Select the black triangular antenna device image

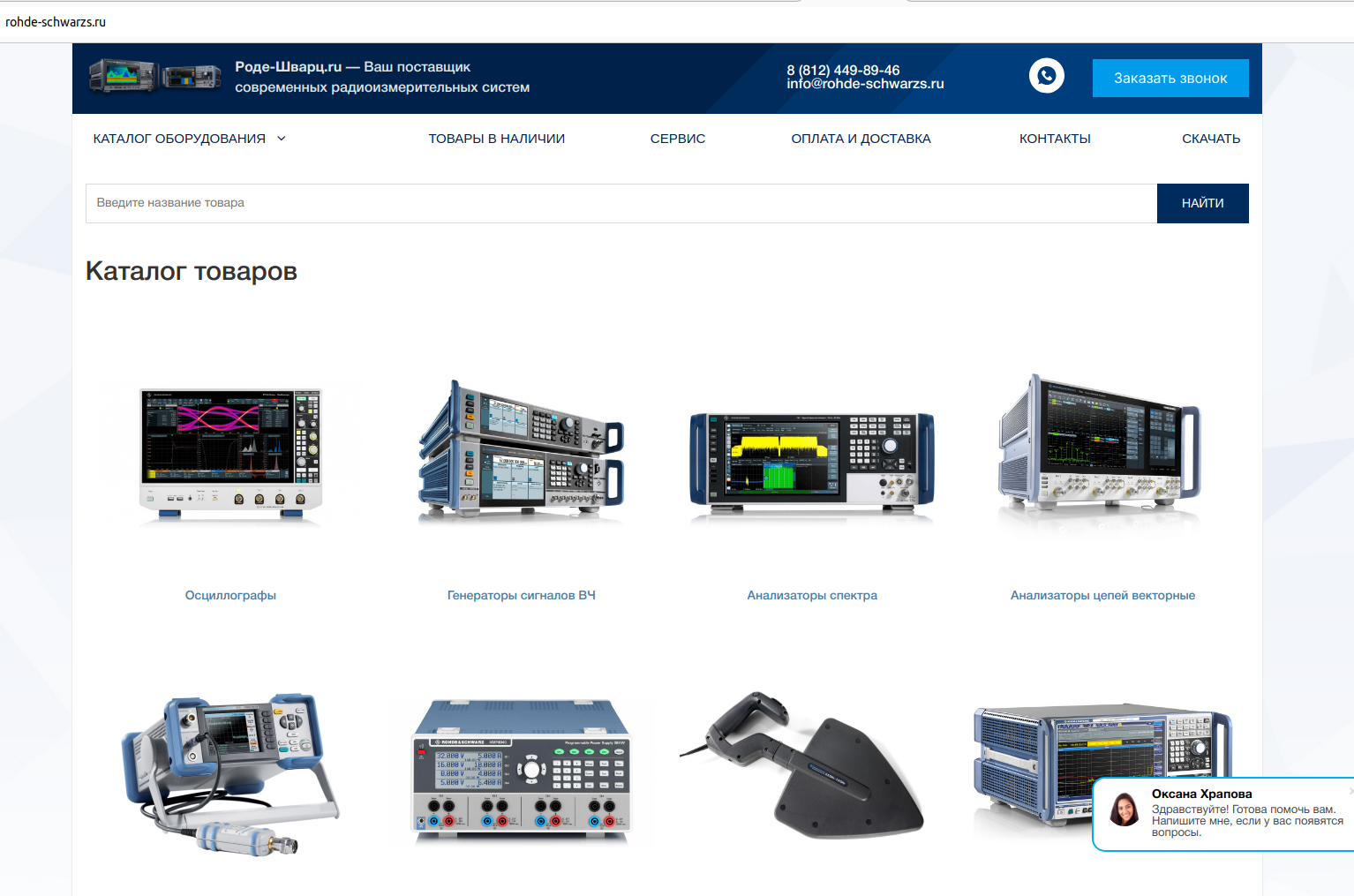pos(802,764)
